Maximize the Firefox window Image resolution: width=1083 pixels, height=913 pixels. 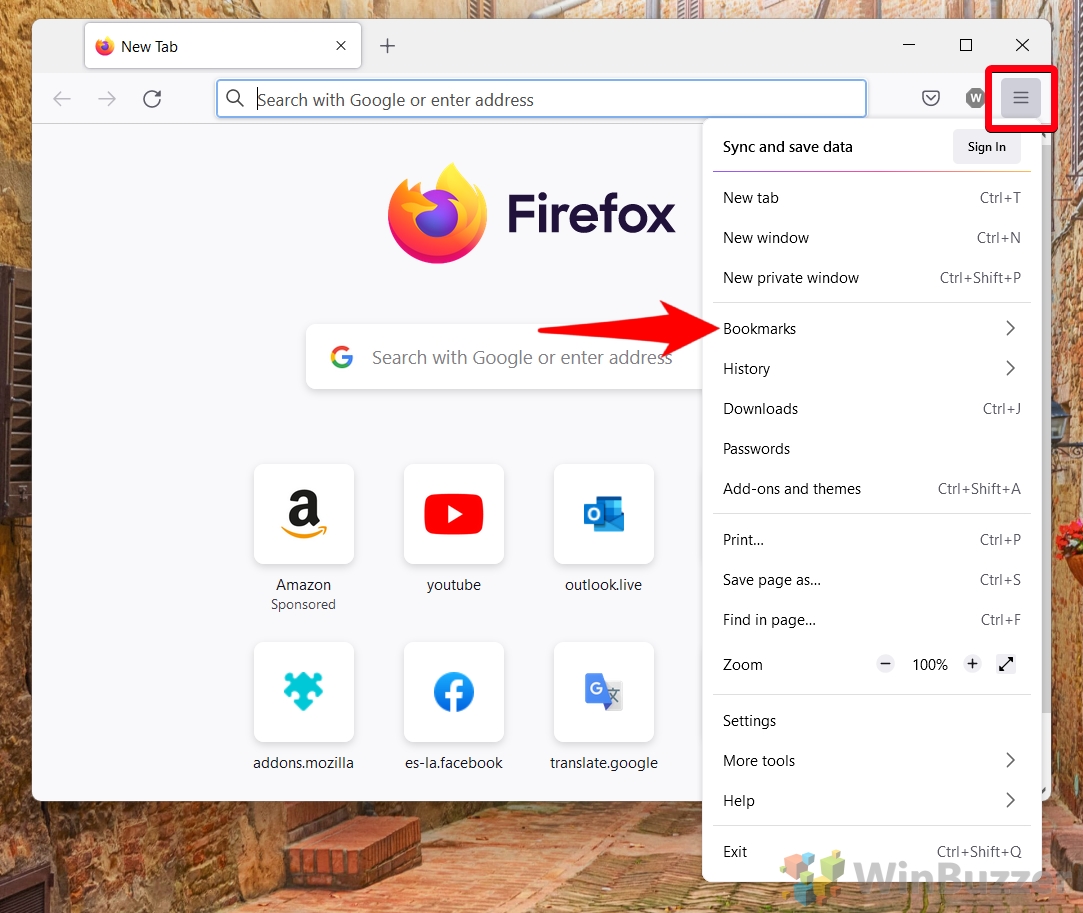(x=966, y=45)
